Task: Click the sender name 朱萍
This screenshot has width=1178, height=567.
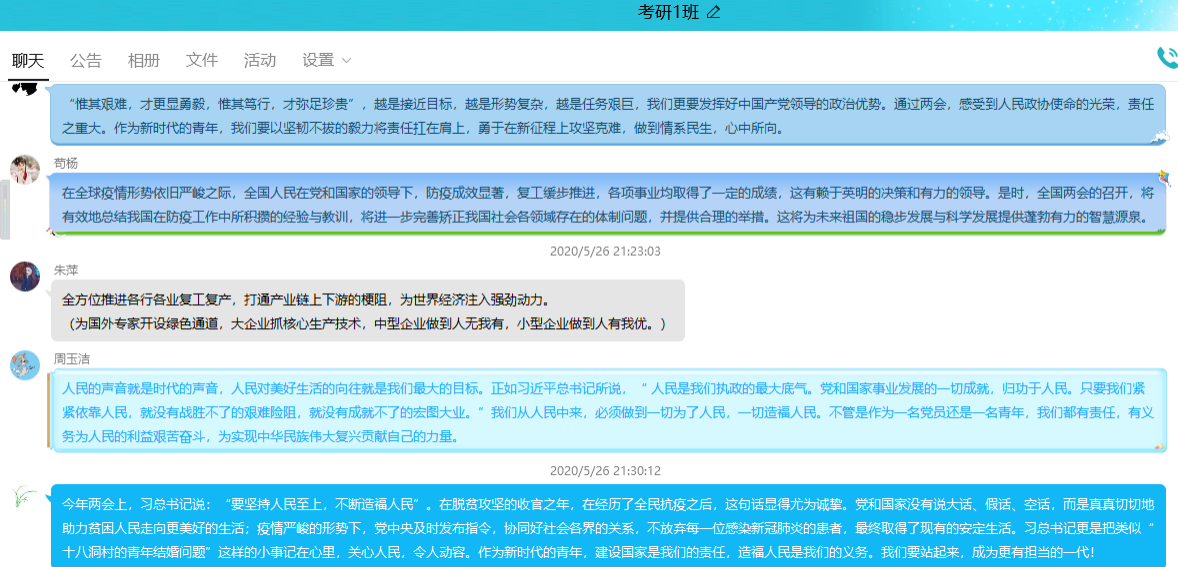Action: point(65,270)
